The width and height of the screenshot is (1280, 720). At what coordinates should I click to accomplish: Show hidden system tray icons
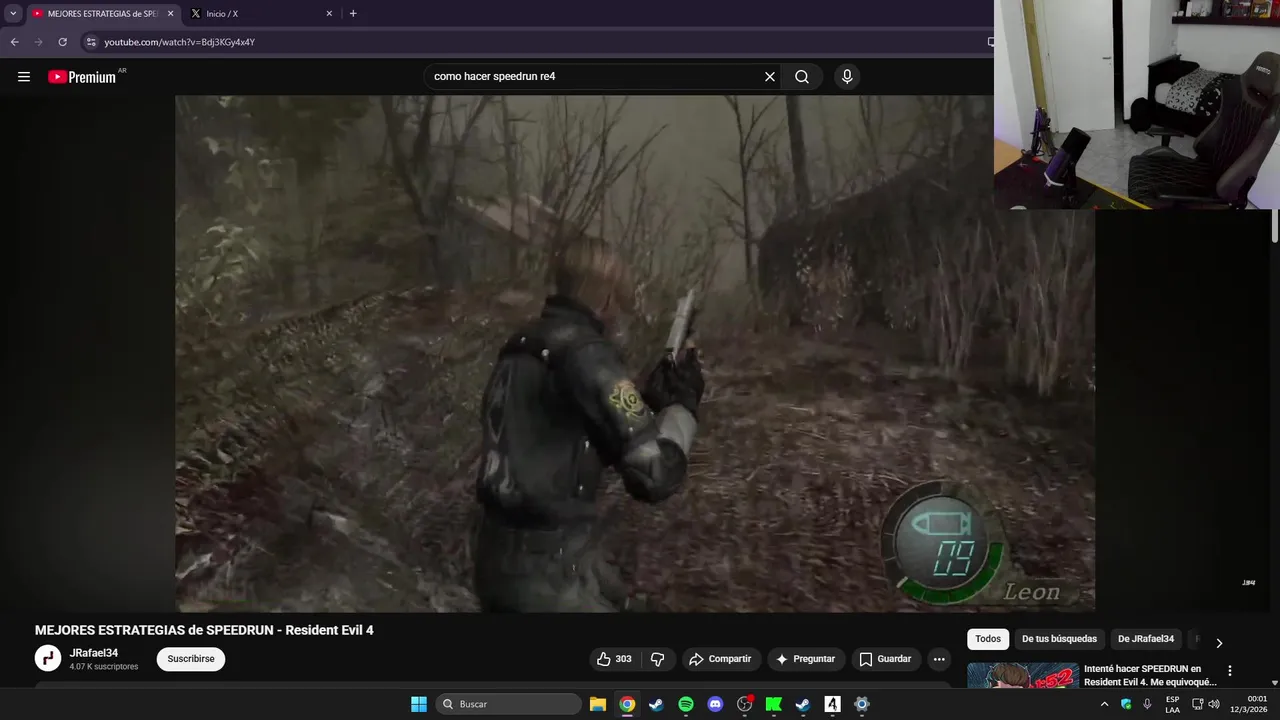point(1104,704)
